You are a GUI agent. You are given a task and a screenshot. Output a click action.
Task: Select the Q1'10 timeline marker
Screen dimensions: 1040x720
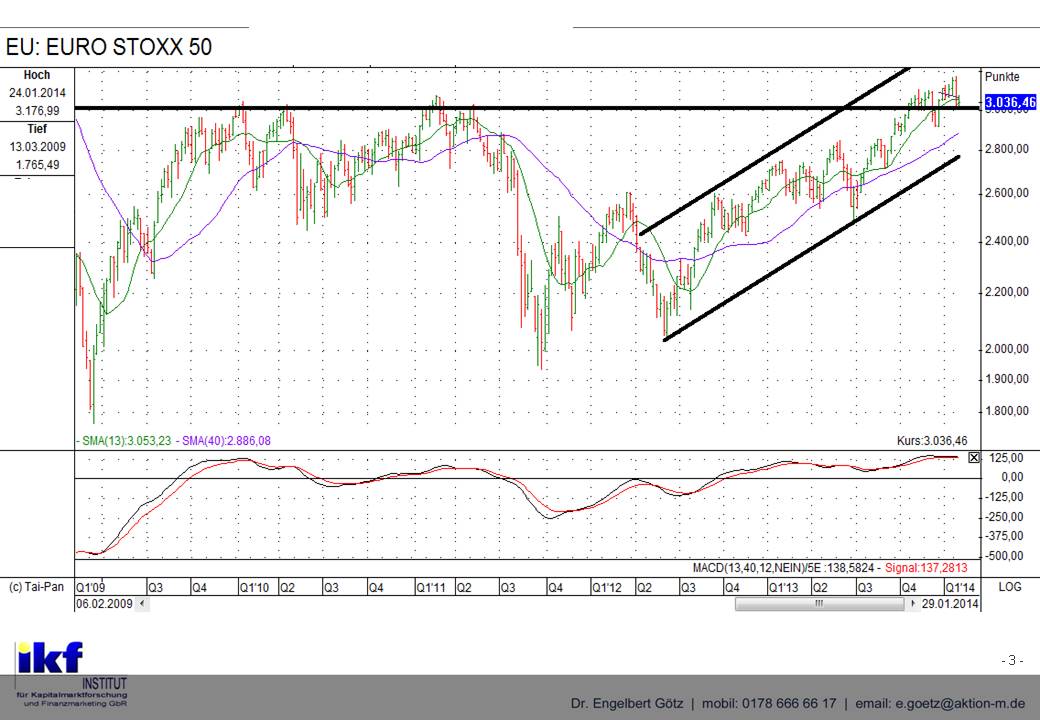click(x=255, y=587)
